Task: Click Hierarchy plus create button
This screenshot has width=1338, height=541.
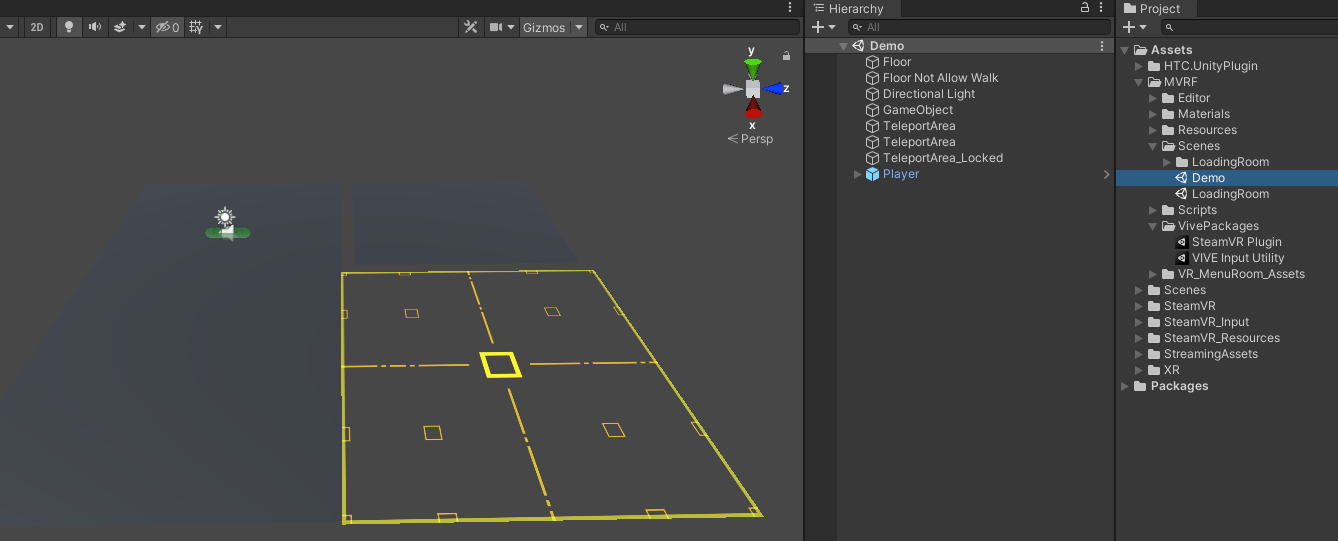Action: click(x=817, y=27)
